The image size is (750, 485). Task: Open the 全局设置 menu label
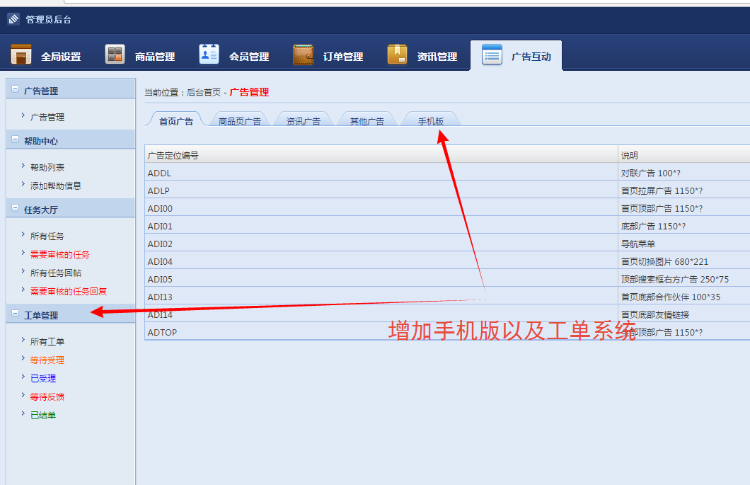(x=61, y=56)
